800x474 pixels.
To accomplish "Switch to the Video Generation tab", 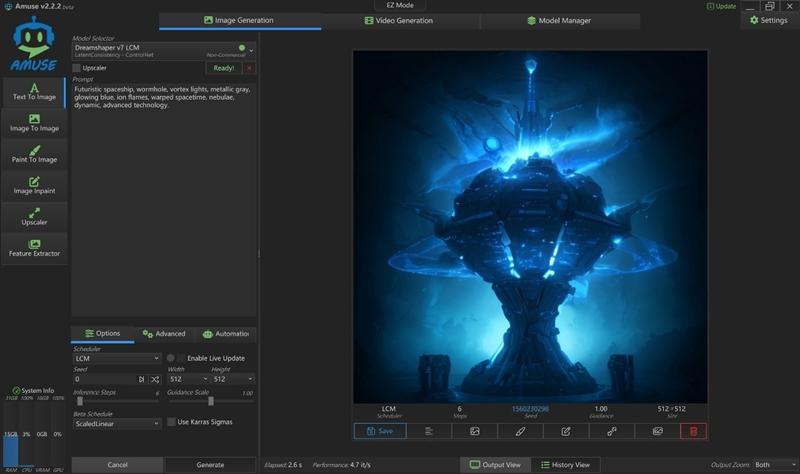I will click(x=398, y=20).
